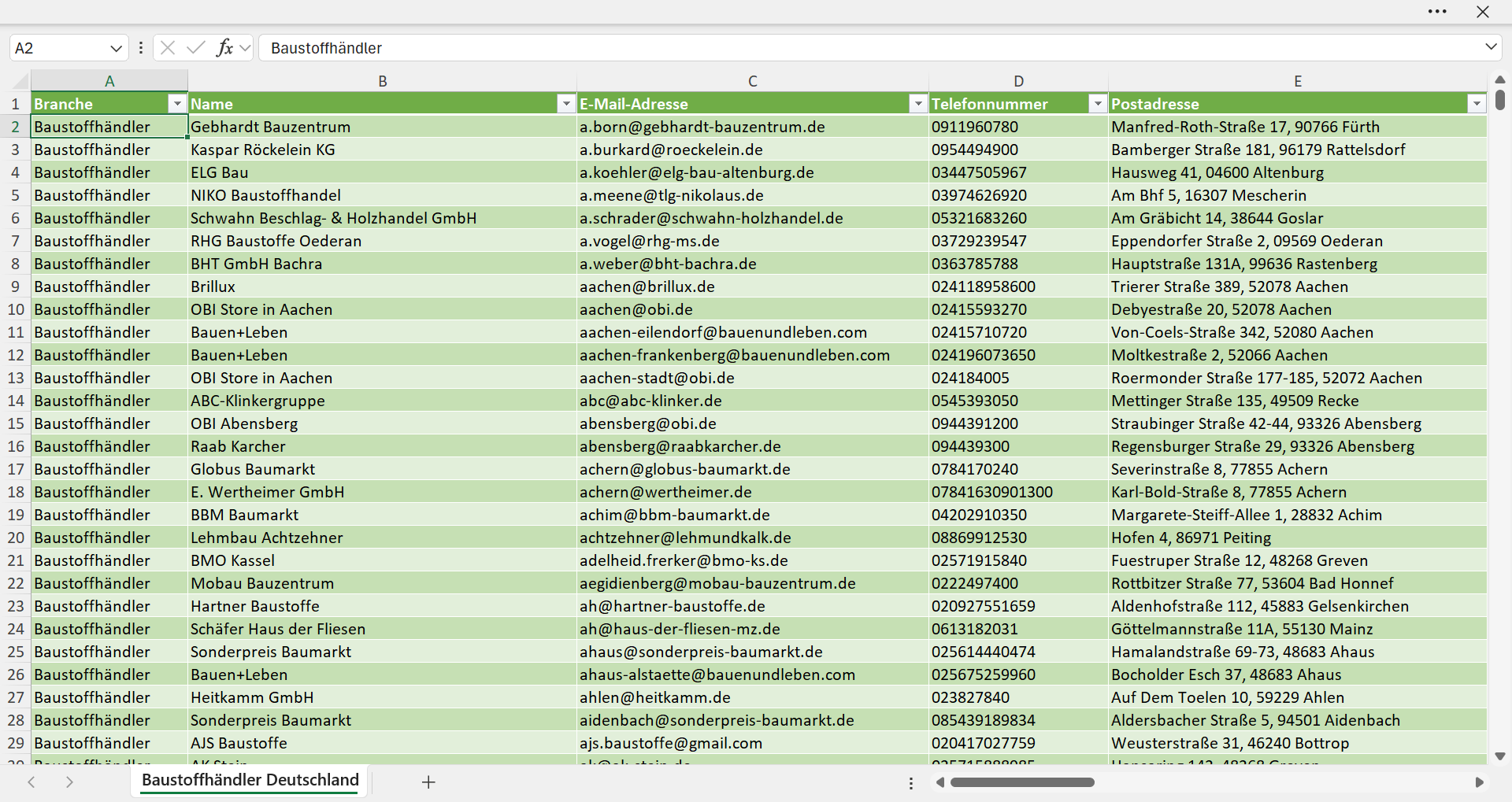Go to next sheet with right arrow
Screen dimensions: 1512x802
point(69,782)
